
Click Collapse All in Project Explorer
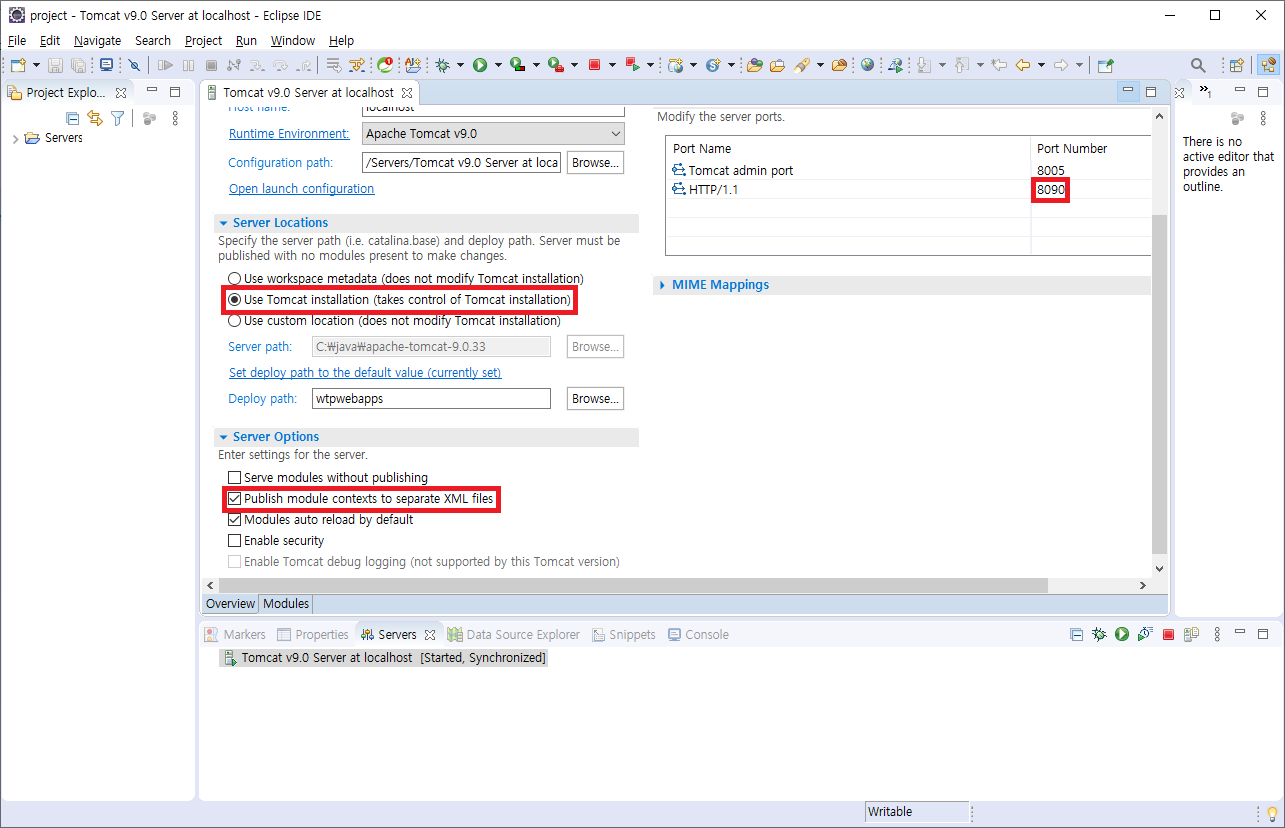73,118
